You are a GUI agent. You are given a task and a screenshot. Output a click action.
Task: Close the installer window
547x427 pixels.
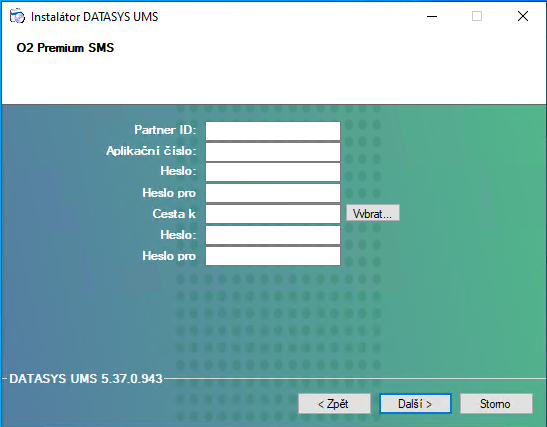523,16
